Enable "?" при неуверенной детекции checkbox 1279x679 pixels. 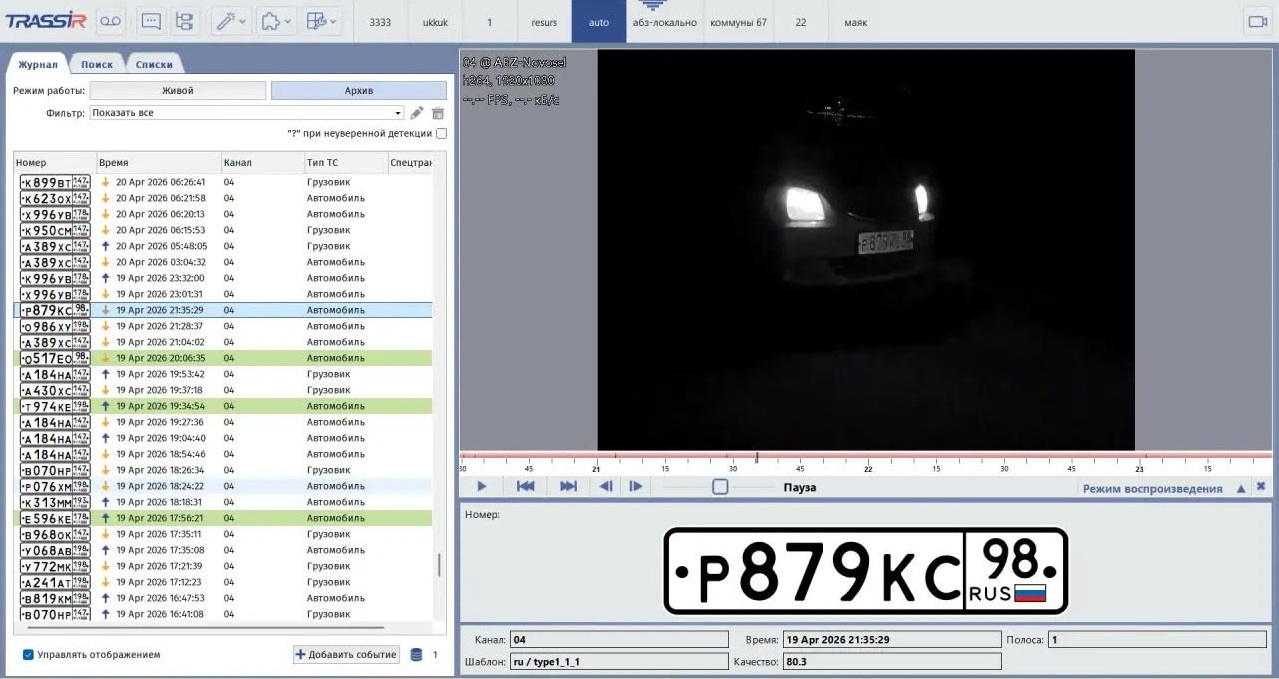coord(442,133)
